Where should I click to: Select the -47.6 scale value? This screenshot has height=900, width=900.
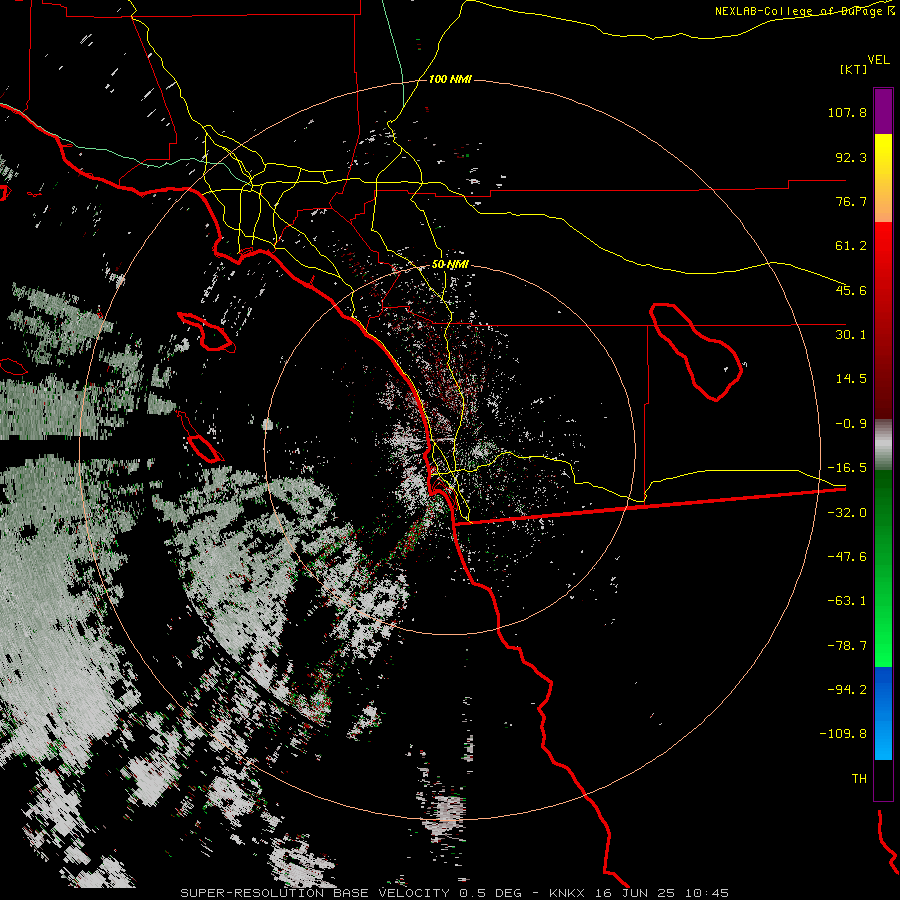847,557
